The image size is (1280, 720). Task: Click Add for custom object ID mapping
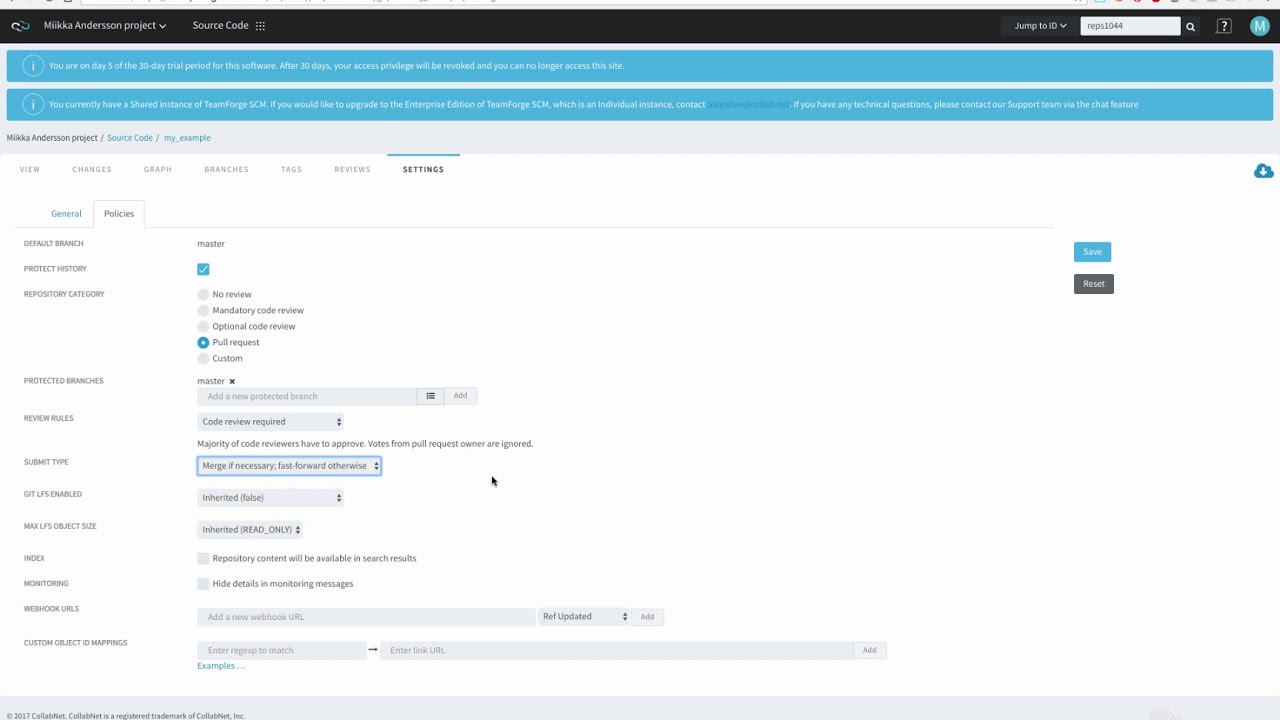tap(869, 650)
